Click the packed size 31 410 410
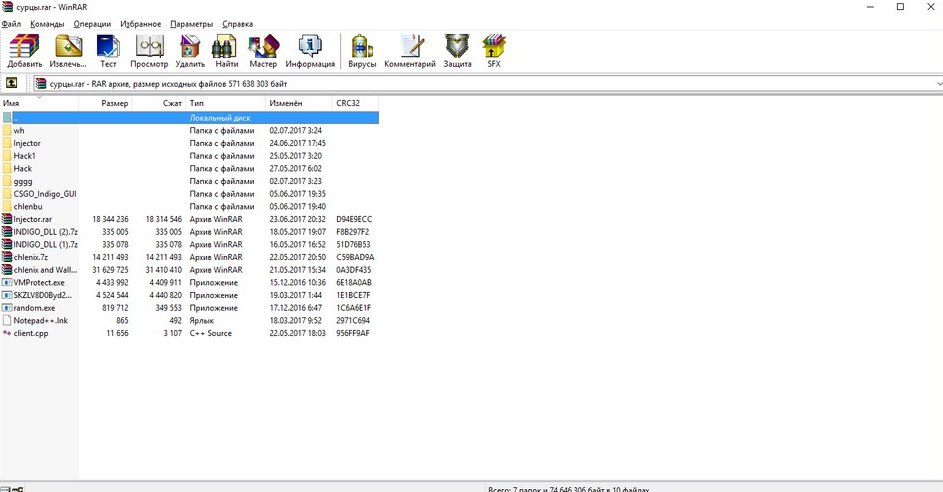The image size is (943, 492). [164, 269]
